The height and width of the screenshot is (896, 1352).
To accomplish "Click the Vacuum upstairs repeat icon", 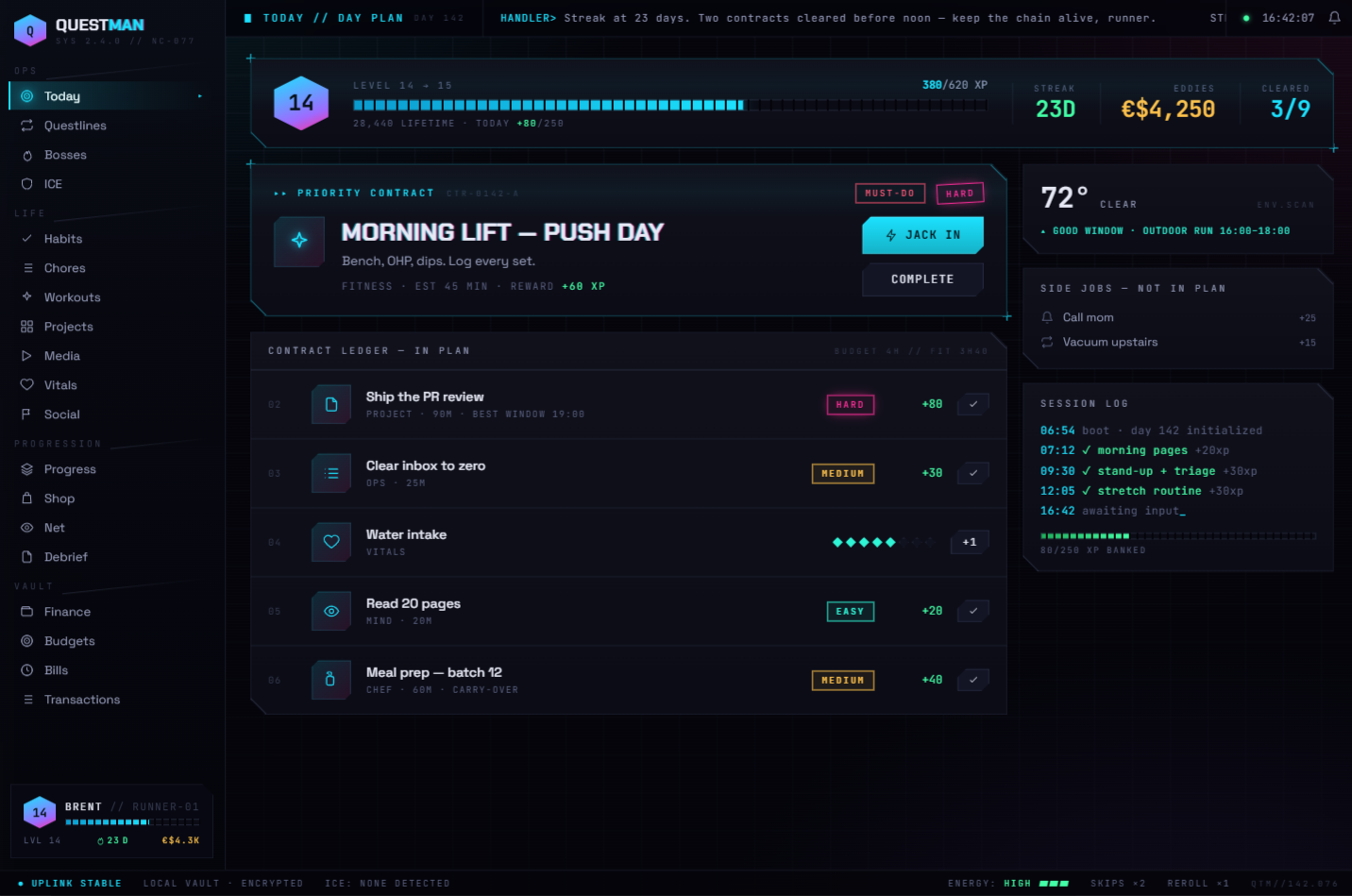I will point(1047,342).
